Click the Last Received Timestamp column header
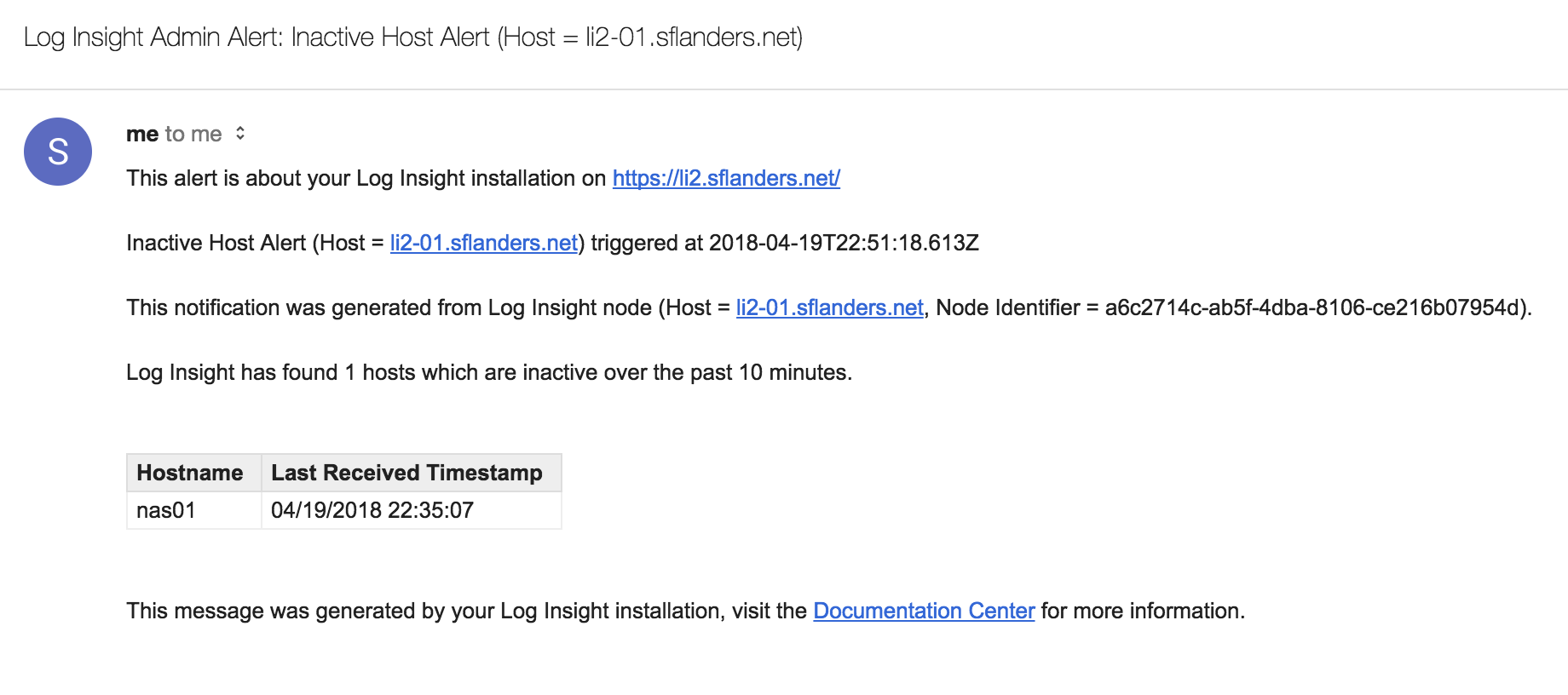The image size is (1568, 695). coord(406,473)
